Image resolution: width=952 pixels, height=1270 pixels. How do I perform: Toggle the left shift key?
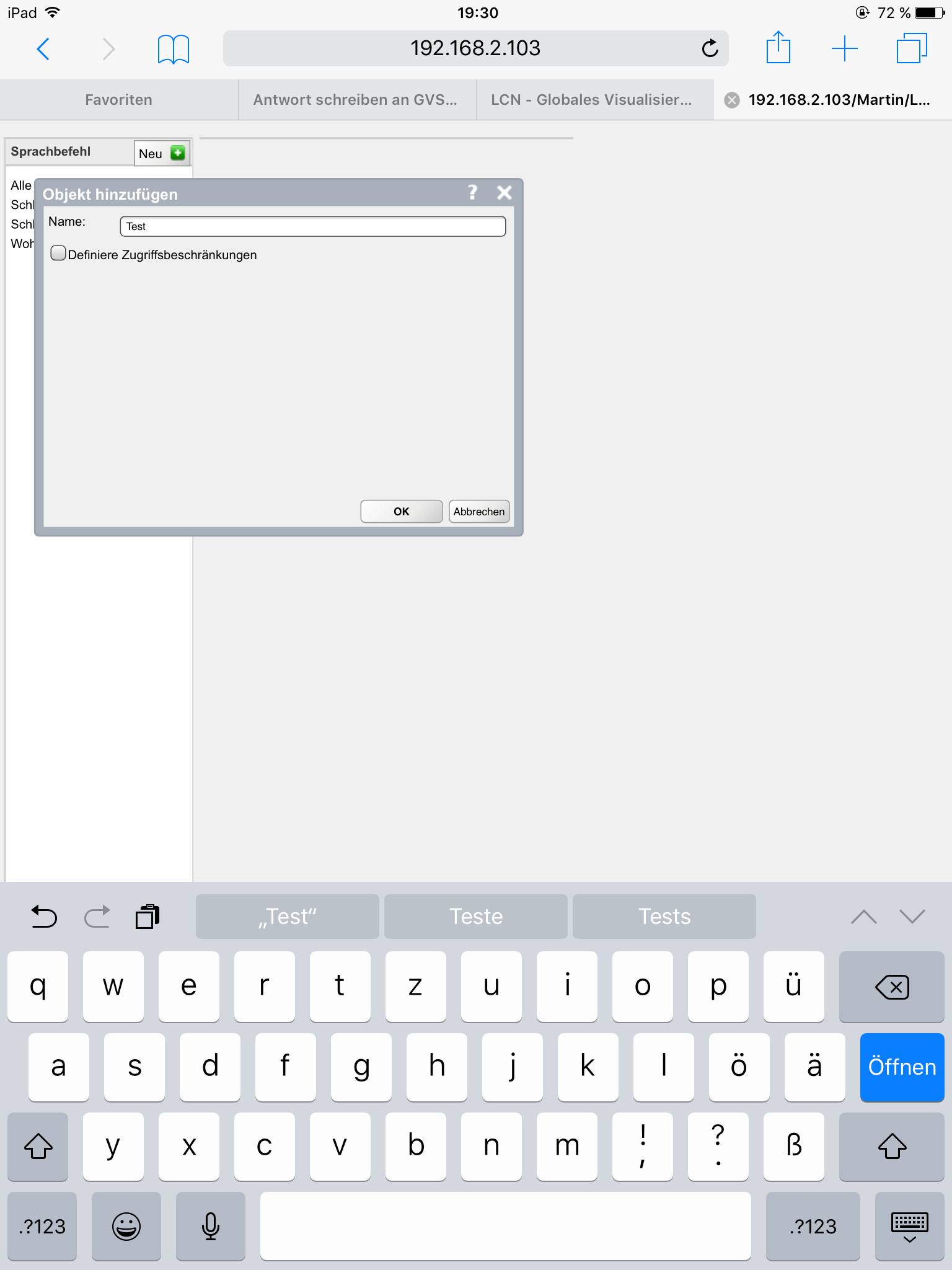point(38,1146)
